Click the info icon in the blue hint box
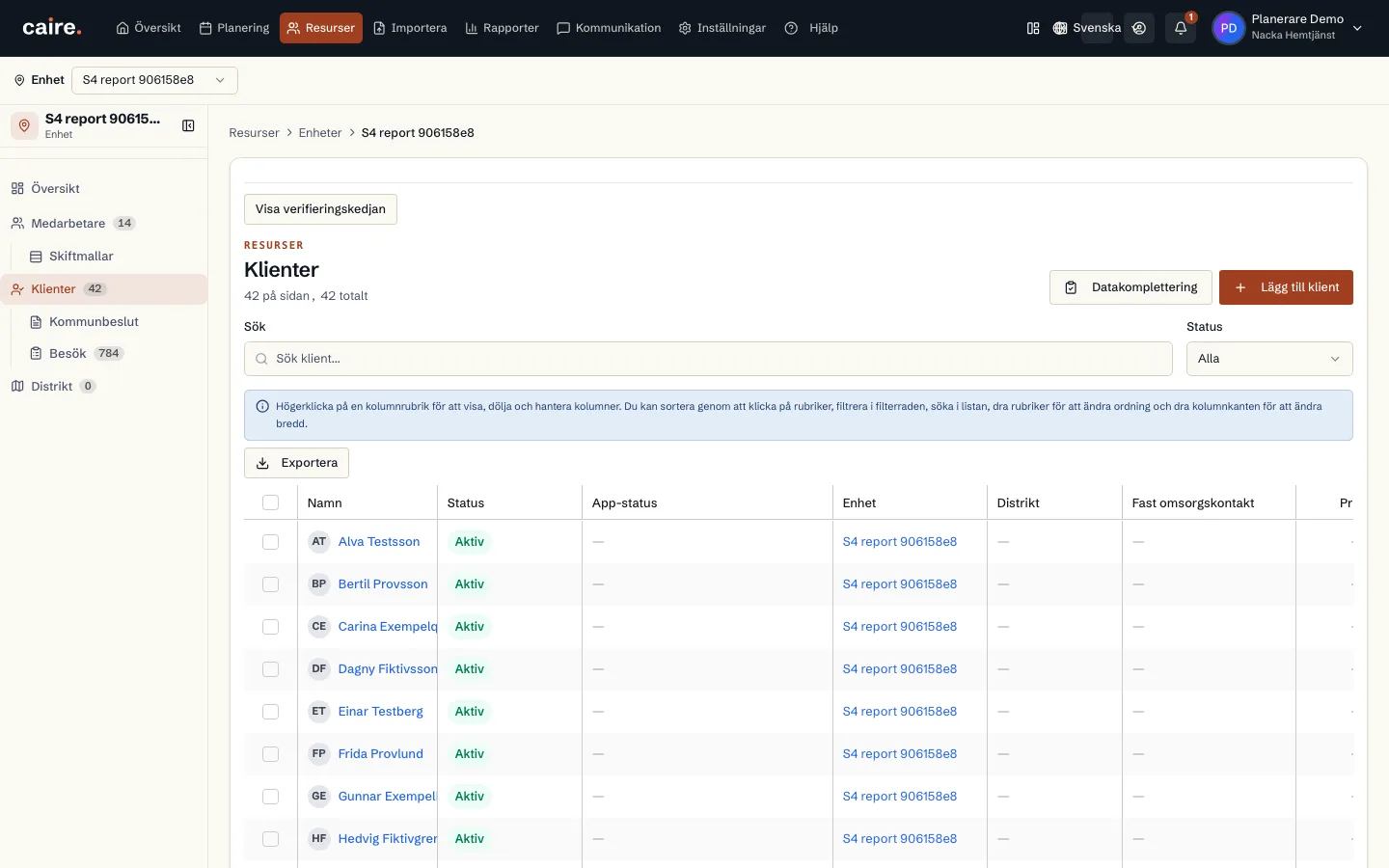The height and width of the screenshot is (868, 1389). 262,406
